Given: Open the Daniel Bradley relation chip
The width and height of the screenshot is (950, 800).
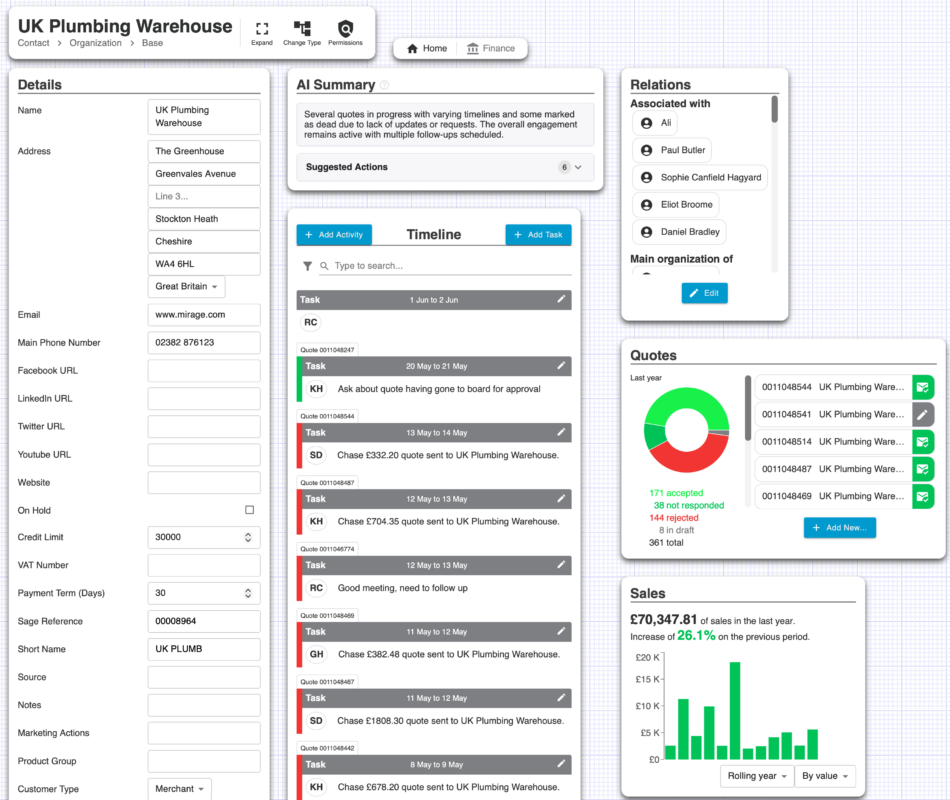Looking at the screenshot, I should (679, 232).
